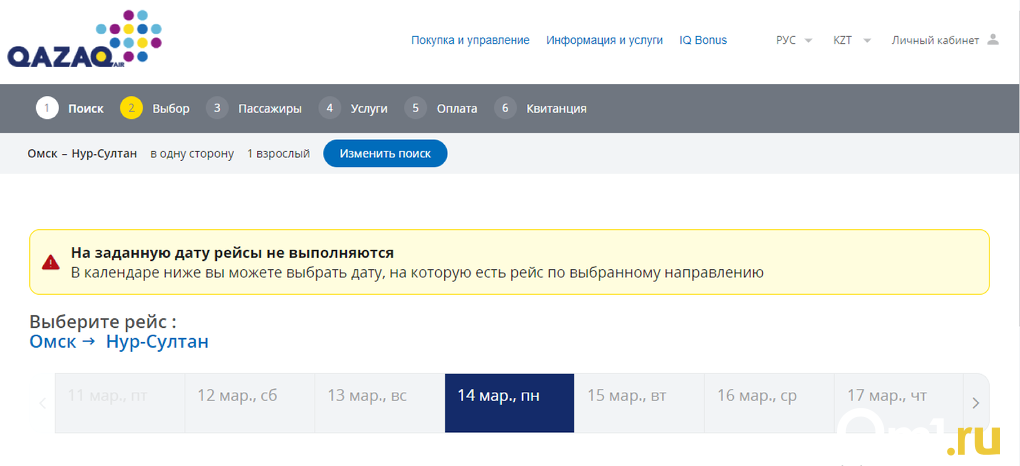Click the blue Омск → Нур-Султан route heading

[119, 342]
